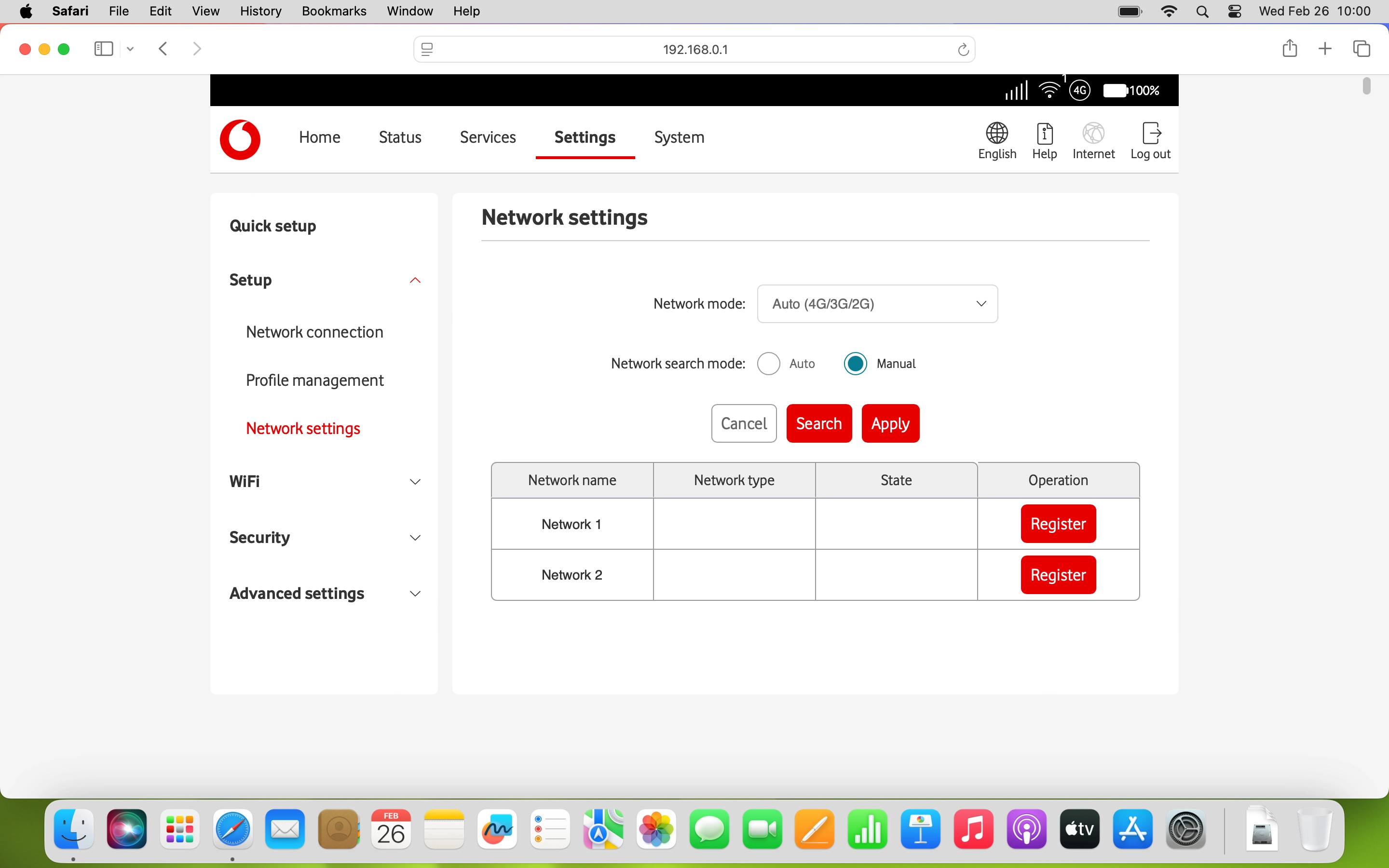The width and height of the screenshot is (1389, 868).
Task: Switch to the Services tab
Action: [487, 137]
